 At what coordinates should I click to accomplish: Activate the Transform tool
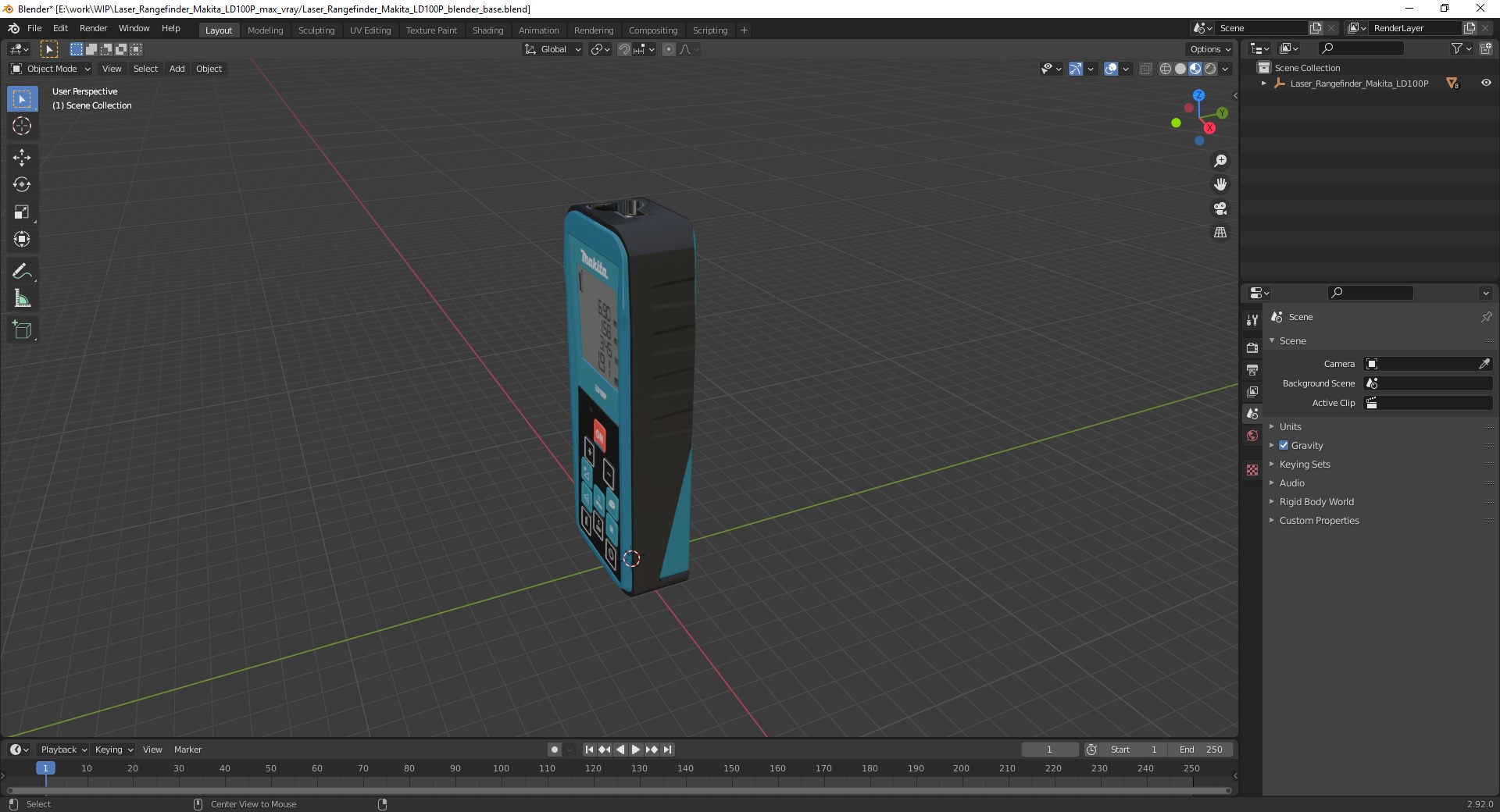pyautogui.click(x=22, y=240)
